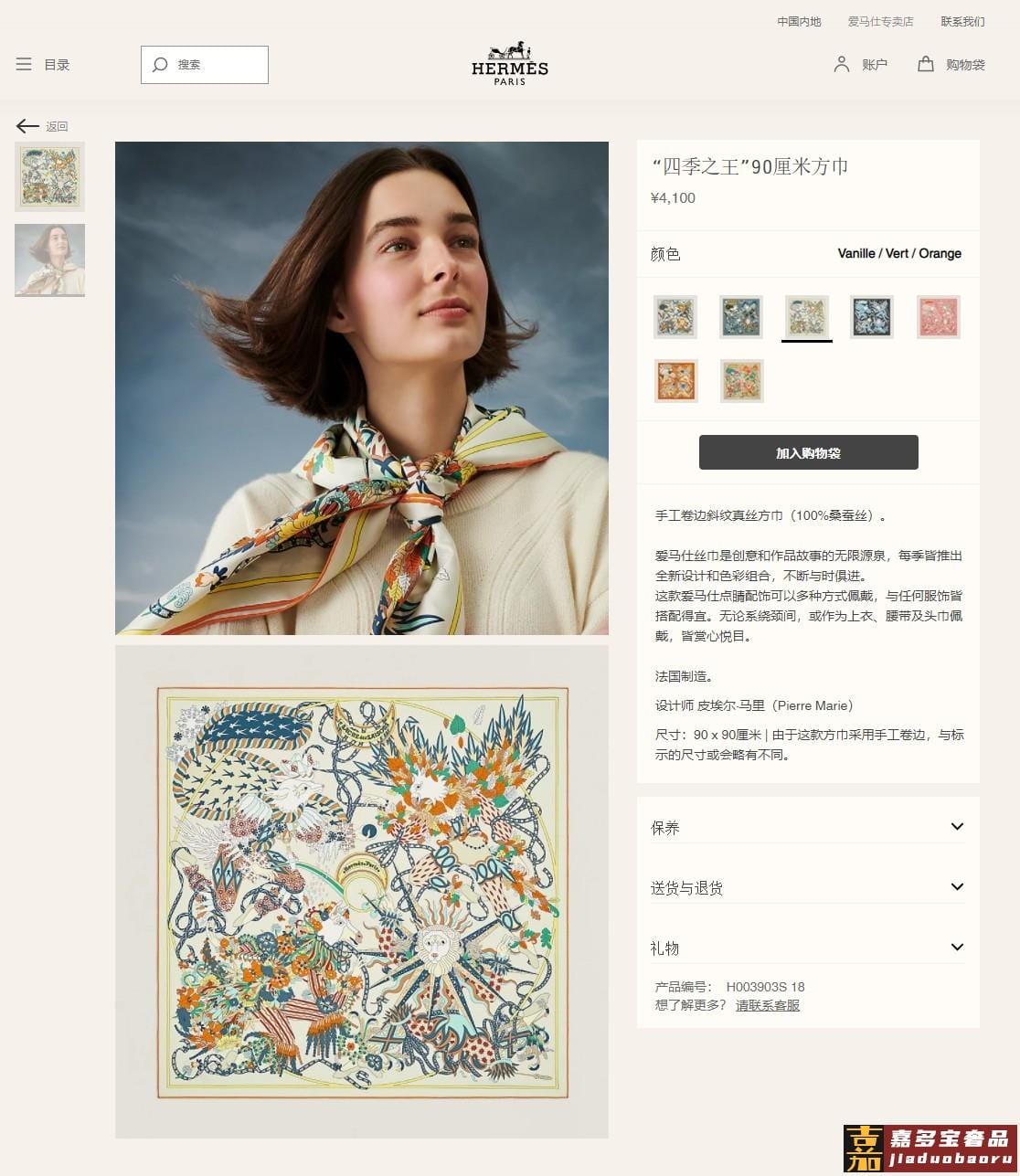Select the model photo thumbnail
1020x1176 pixels.
pos(50,260)
